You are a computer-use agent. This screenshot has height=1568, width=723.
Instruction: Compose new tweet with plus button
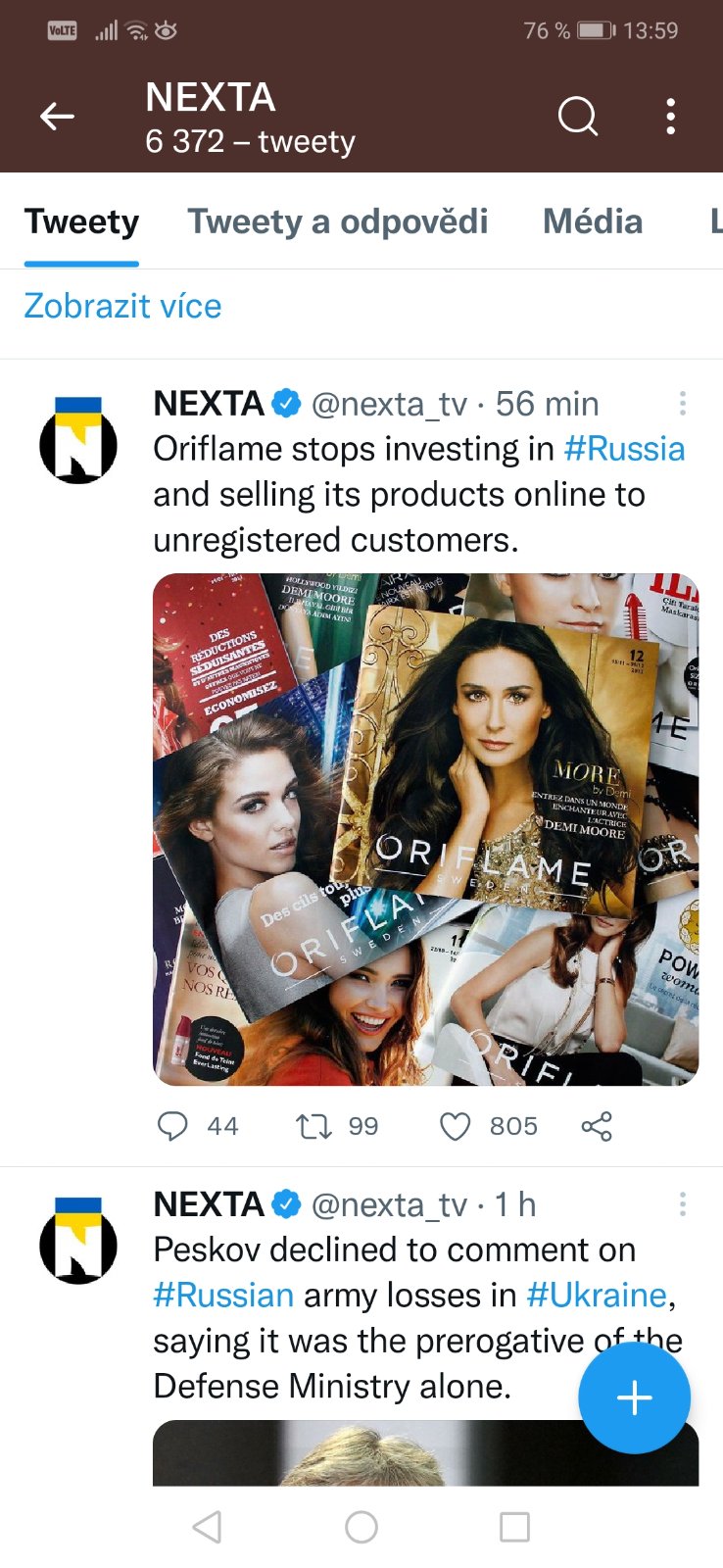[x=634, y=1397]
